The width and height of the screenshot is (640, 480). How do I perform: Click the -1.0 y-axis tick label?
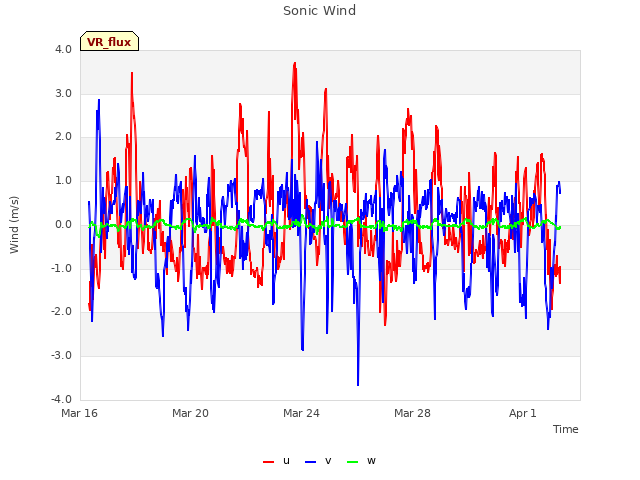tap(62, 268)
